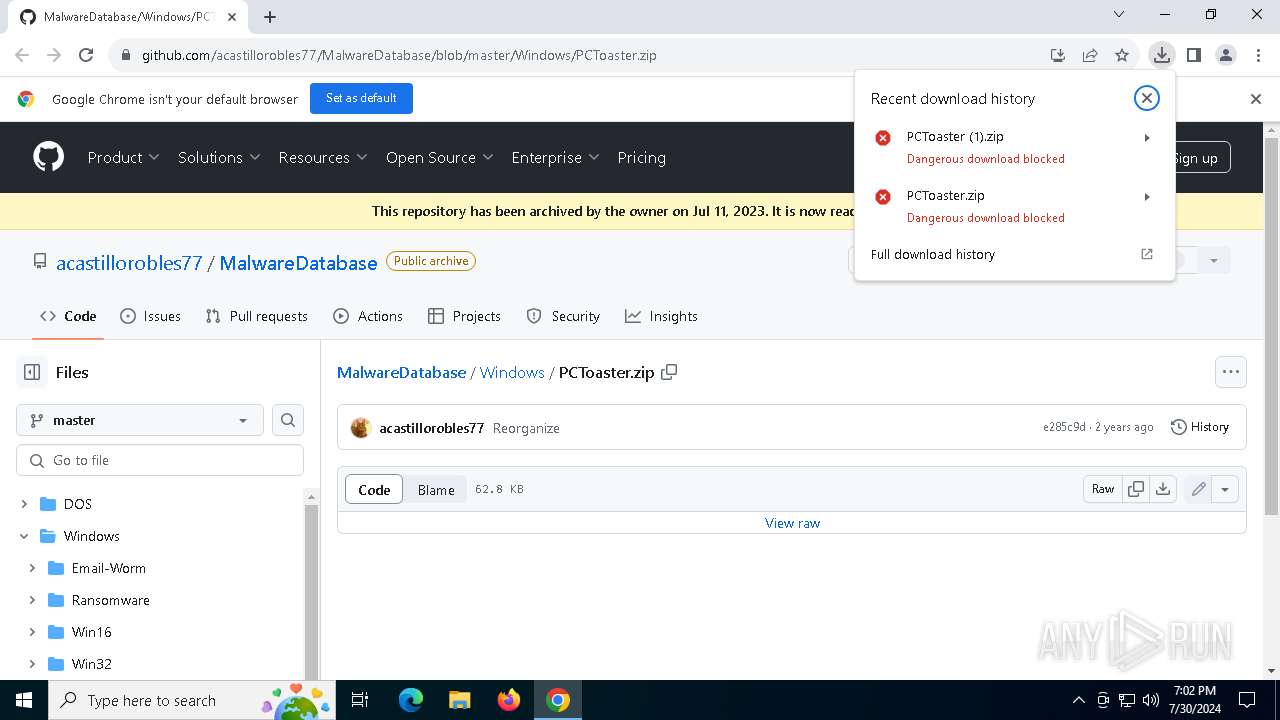Bookmark this page with the star icon

click(1122, 55)
